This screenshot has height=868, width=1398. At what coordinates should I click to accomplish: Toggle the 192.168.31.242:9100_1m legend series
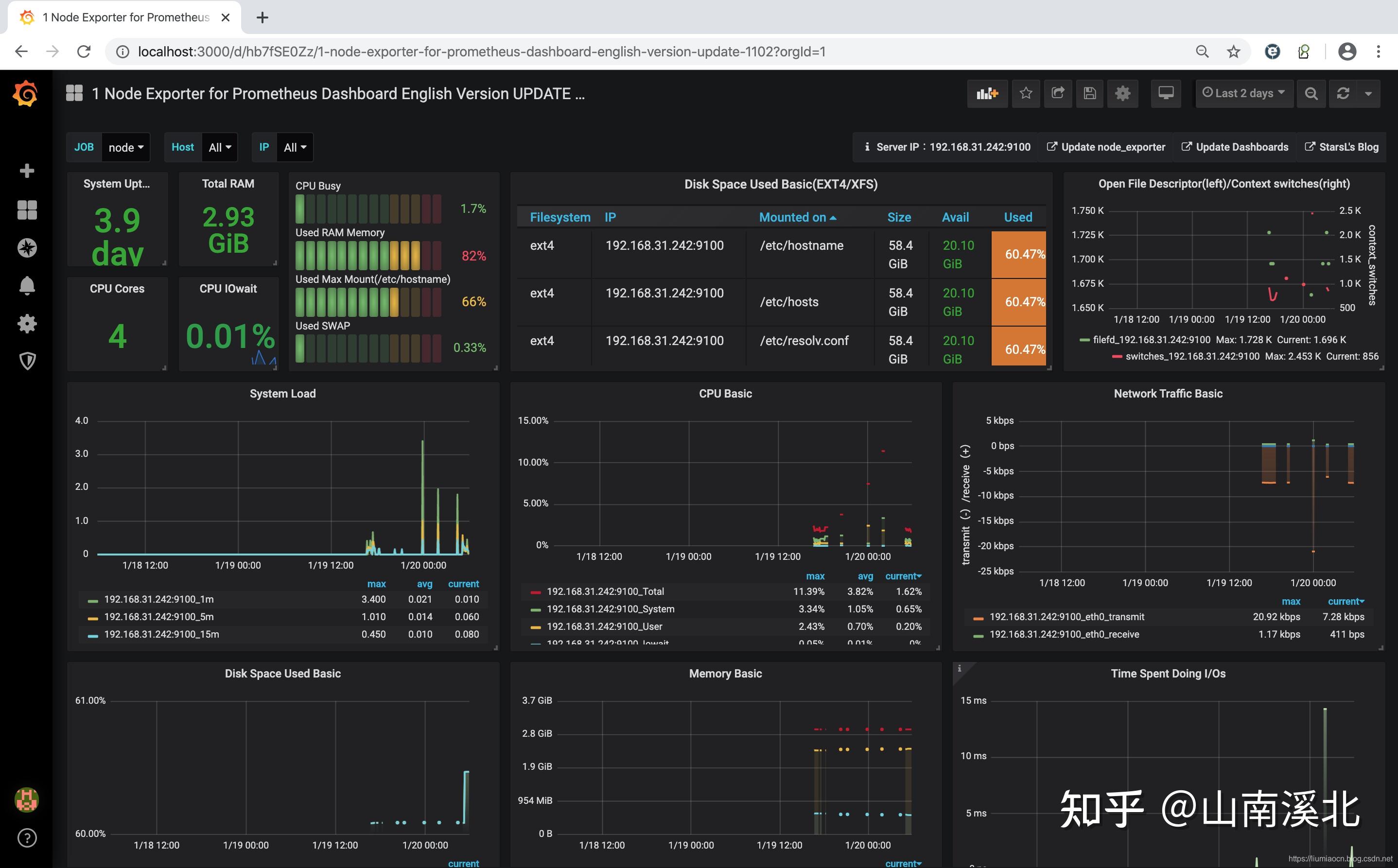point(158,599)
